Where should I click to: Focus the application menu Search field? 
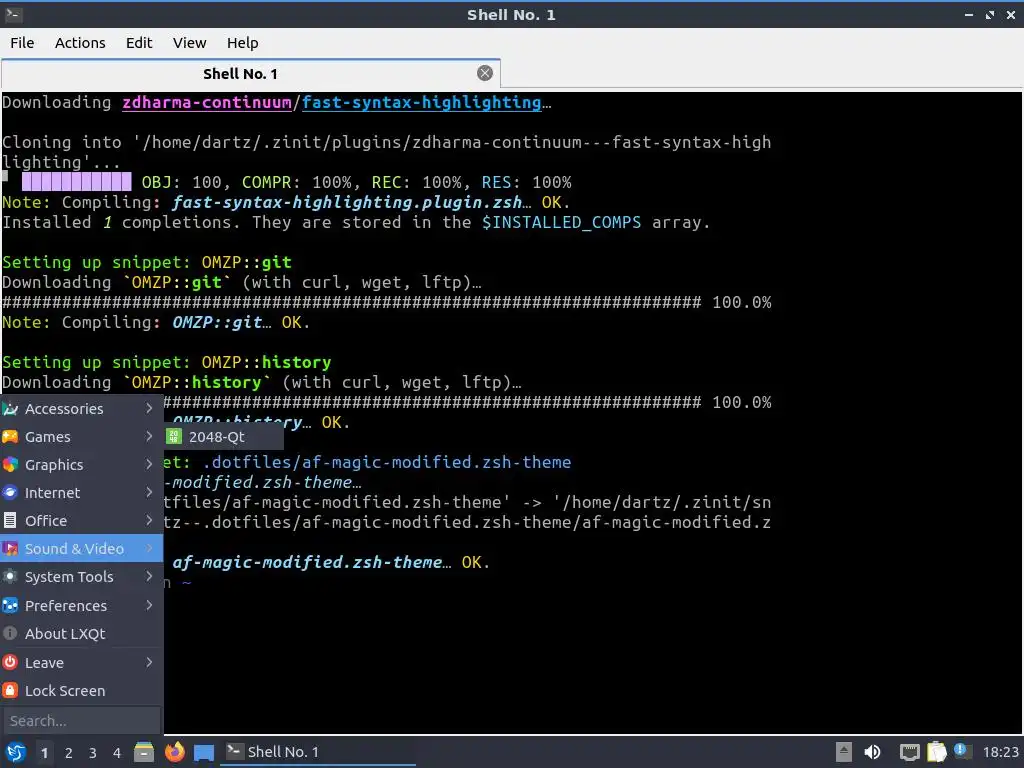tap(82, 721)
